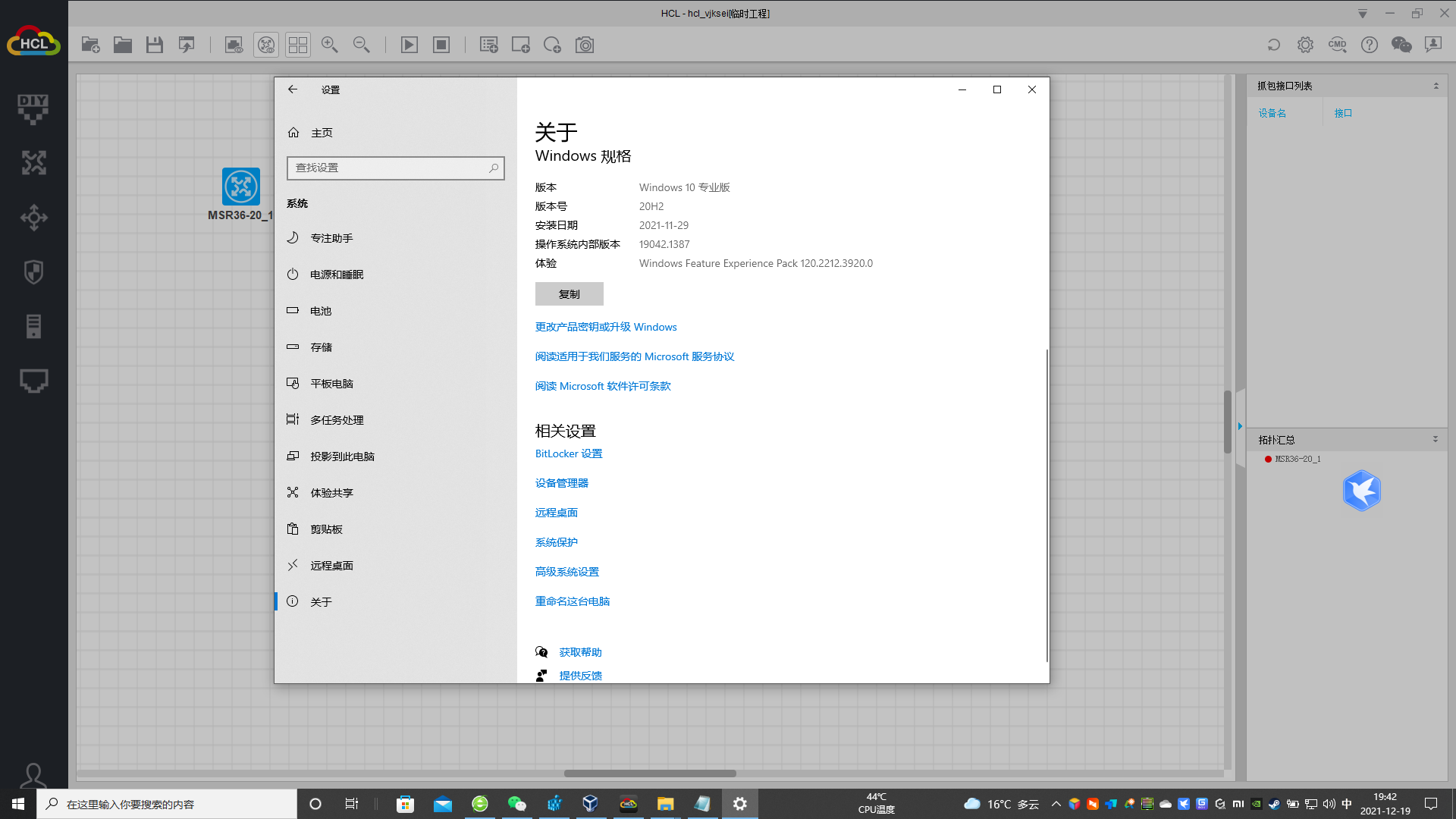This screenshot has width=1456, height=819.
Task: Click the start all devices play icon
Action: [x=409, y=45]
